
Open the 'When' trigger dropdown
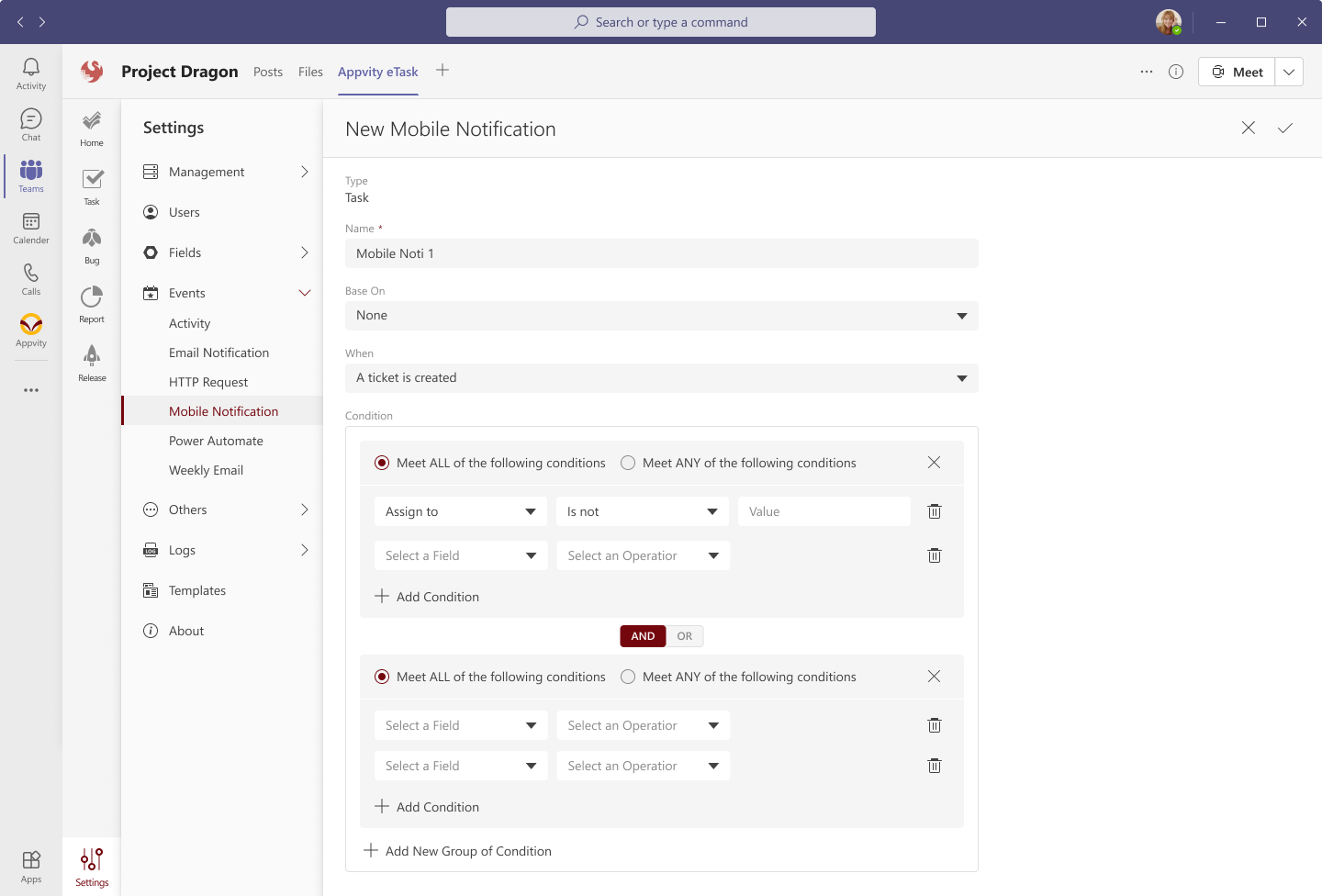661,378
